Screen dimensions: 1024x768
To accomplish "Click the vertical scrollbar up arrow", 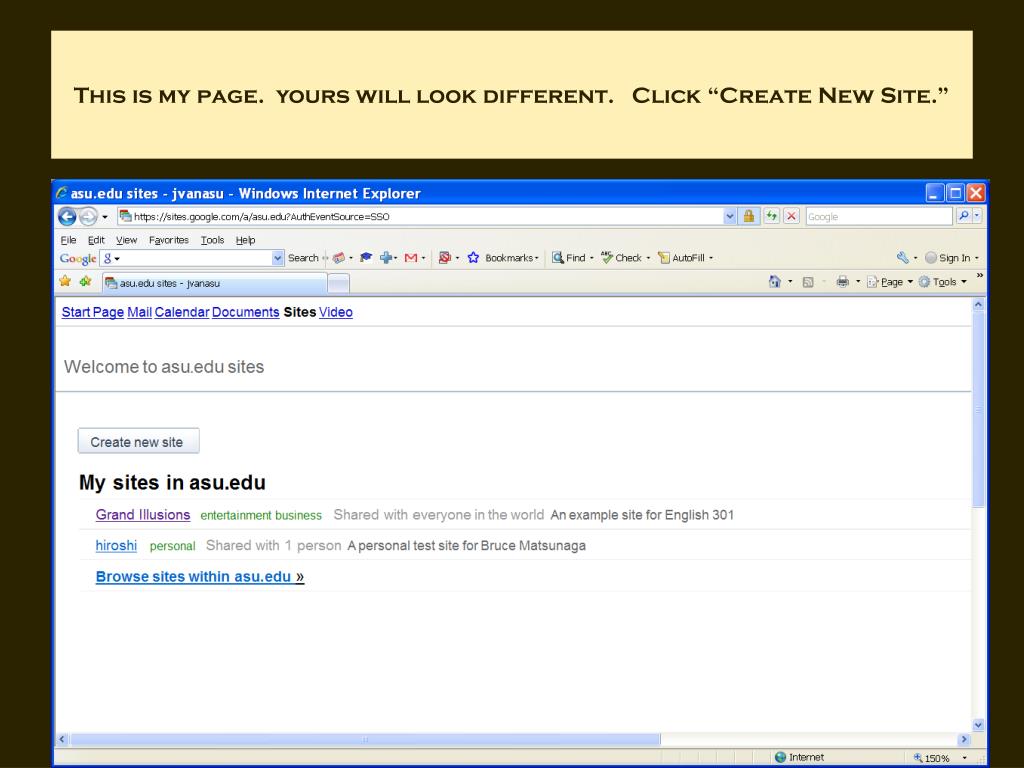I will pyautogui.click(x=978, y=304).
